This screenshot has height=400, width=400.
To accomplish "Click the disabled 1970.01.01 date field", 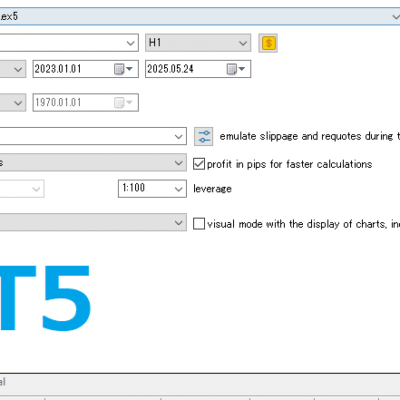I will (85, 102).
